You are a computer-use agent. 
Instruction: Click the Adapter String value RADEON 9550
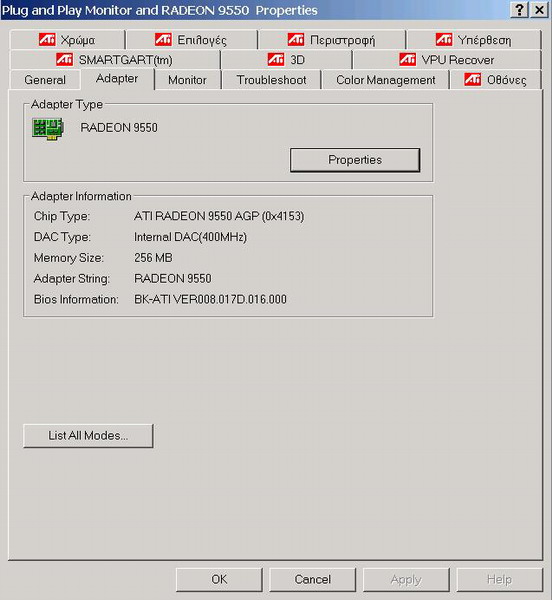coord(173,279)
